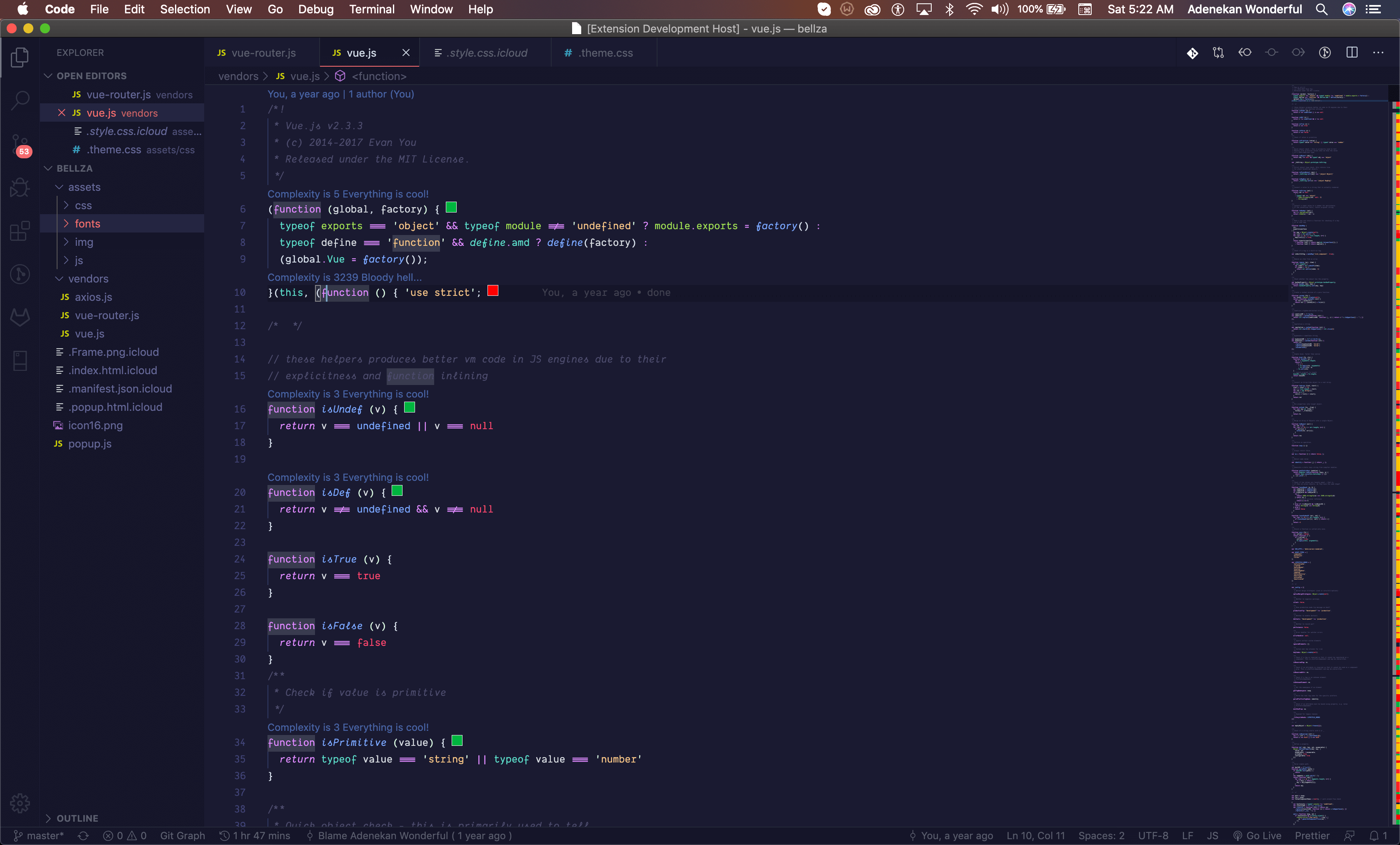The image size is (1400, 845).
Task: Click sync changes icon in status bar
Action: pos(83,835)
